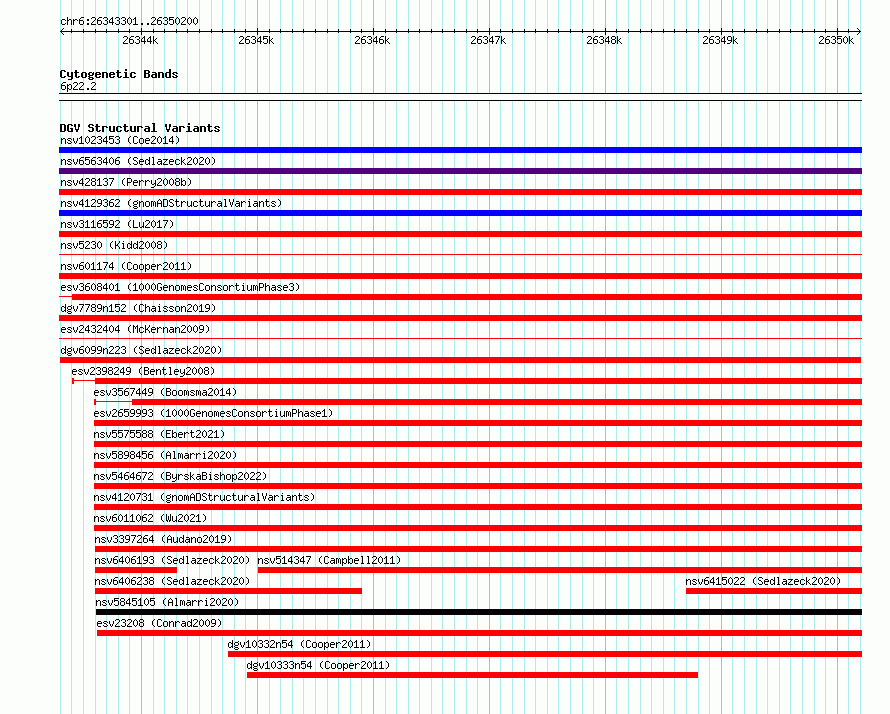This screenshot has height=714, width=890.
Task: Click the chr6:26343301..26350200 region label
Action: [x=129, y=21]
